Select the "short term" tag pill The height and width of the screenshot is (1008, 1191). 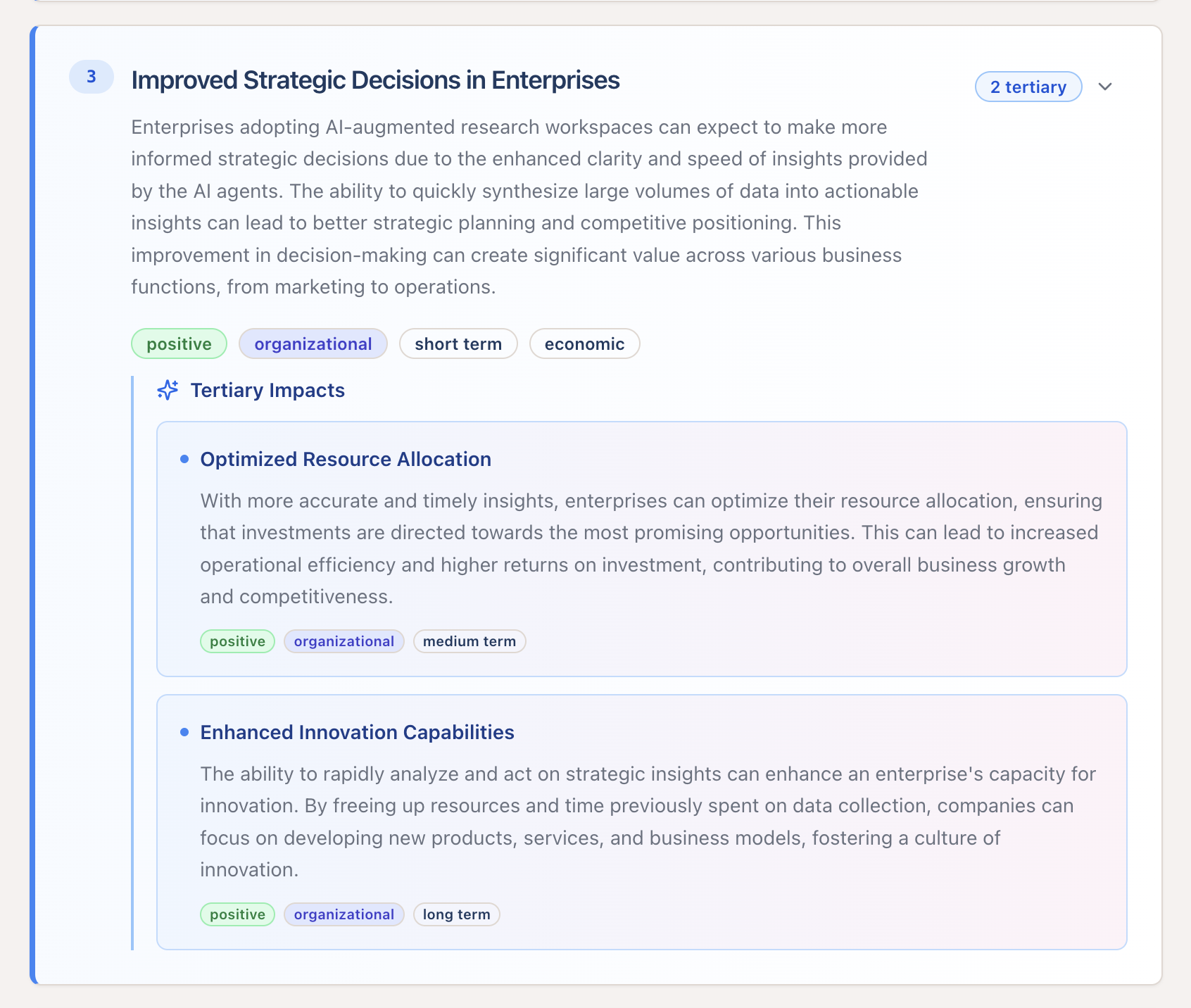(458, 344)
